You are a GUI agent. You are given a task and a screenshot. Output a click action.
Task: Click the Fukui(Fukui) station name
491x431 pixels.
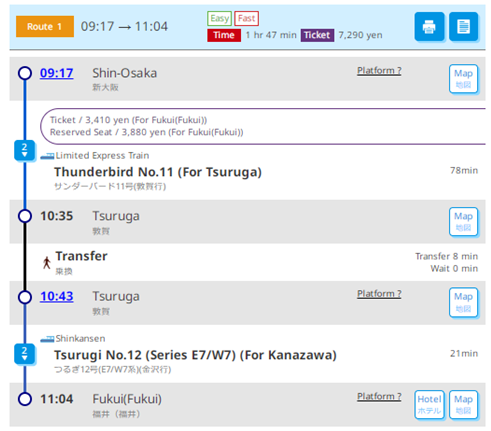[x=127, y=399]
